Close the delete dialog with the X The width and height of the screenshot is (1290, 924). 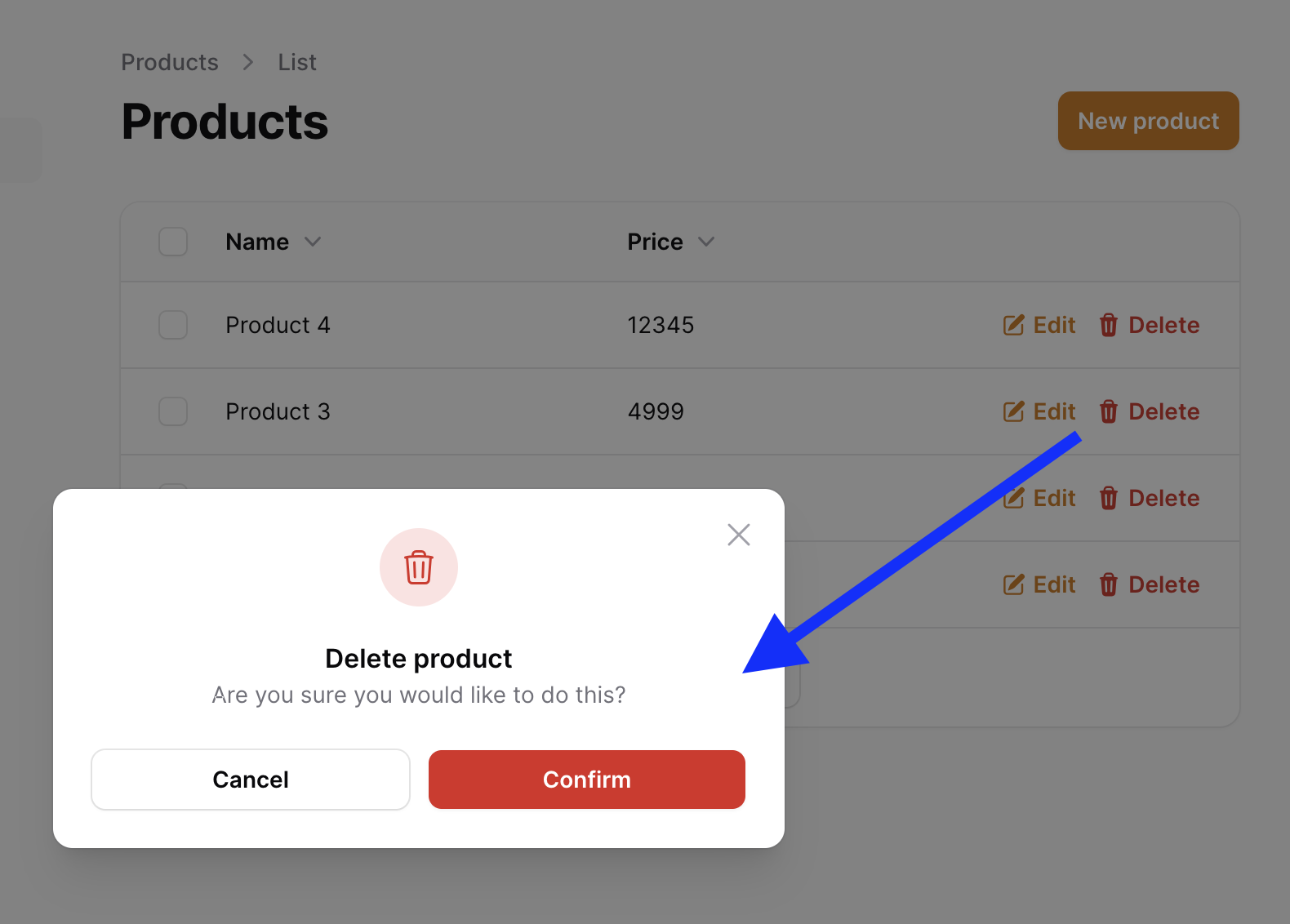[739, 535]
